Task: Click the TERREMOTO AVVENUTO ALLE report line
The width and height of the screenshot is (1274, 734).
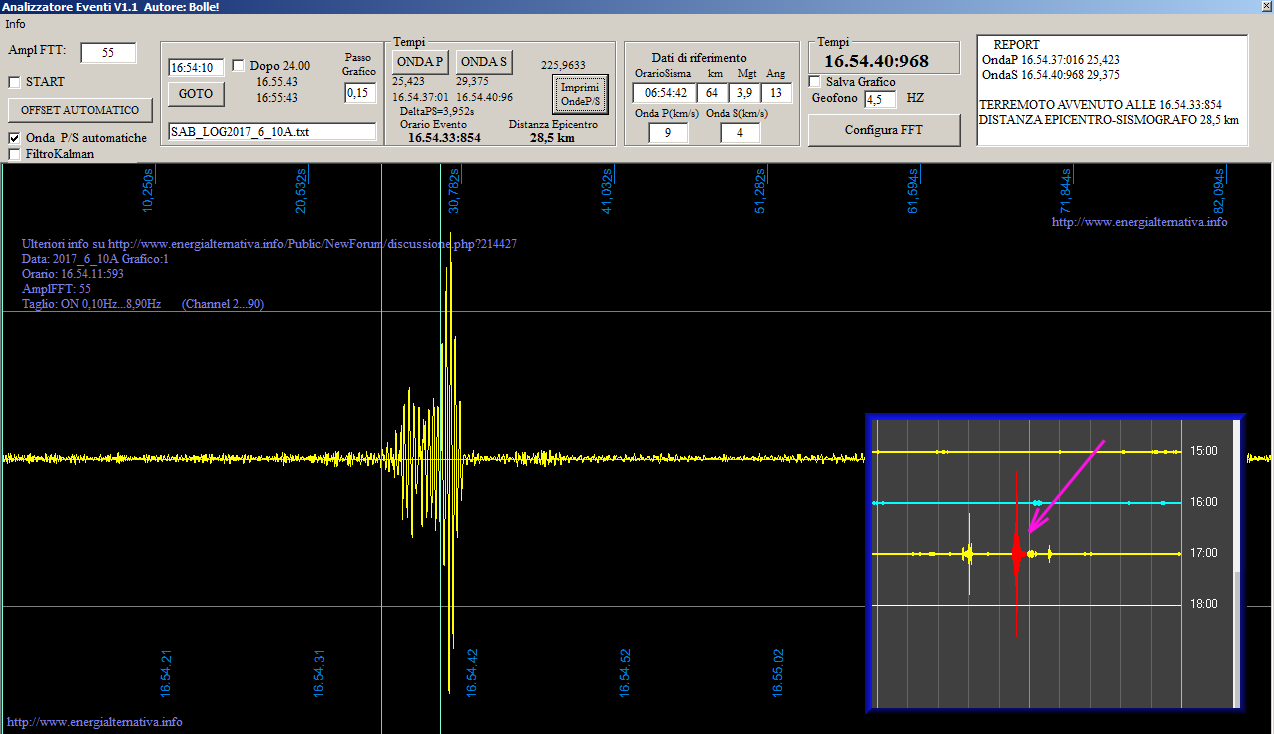Action: (1100, 105)
